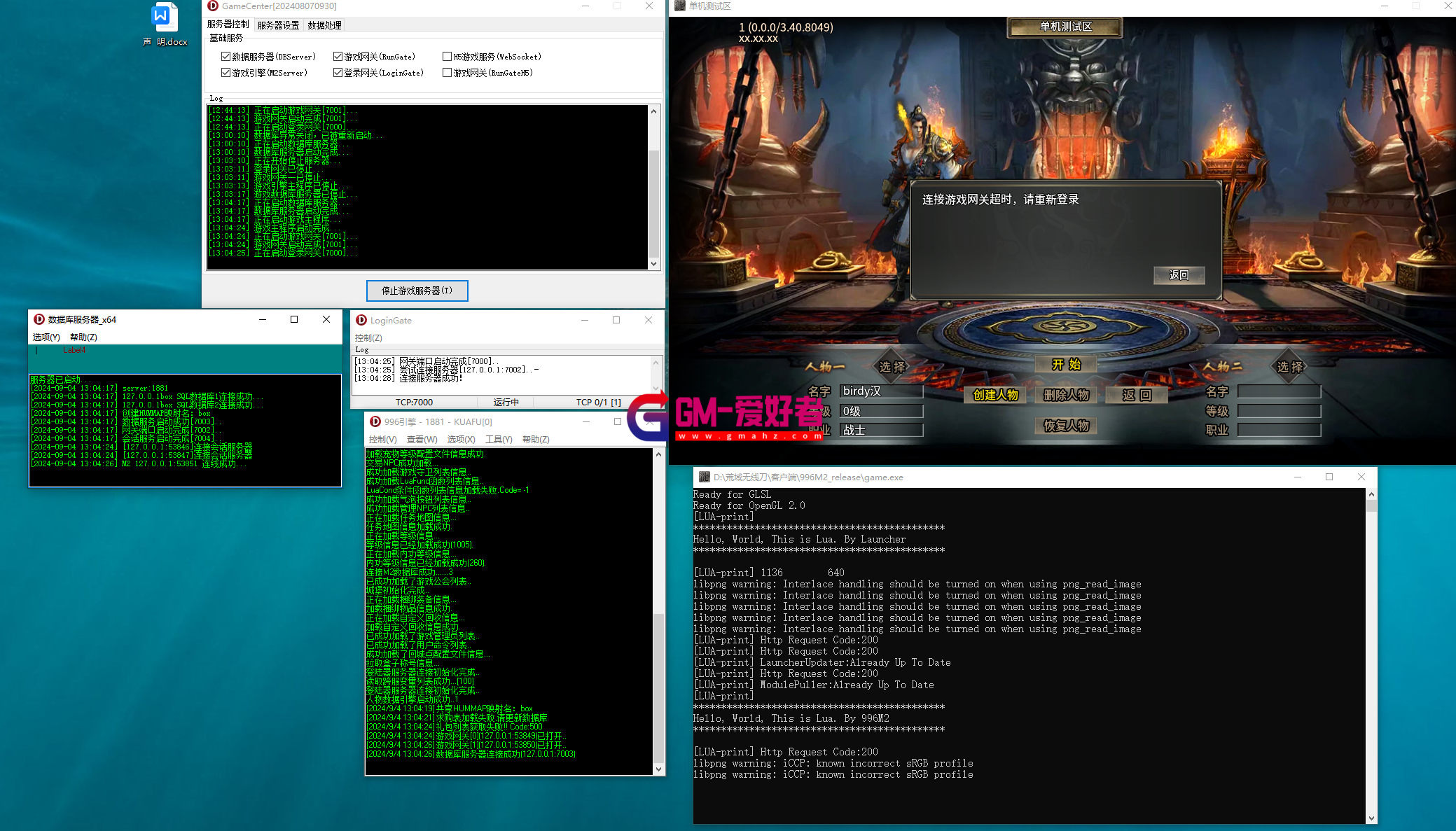Click 返回 button in timeout dialog
This screenshot has width=1456, height=831.
pyautogui.click(x=1179, y=275)
